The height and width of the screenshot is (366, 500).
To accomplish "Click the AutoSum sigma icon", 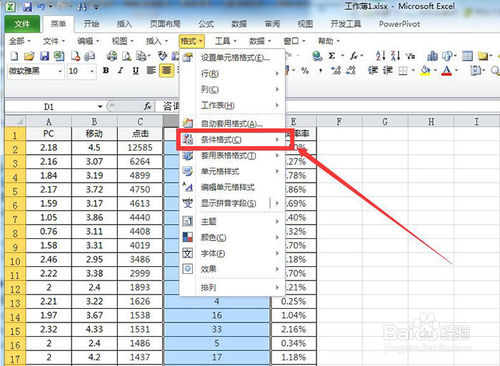I will (x=332, y=56).
